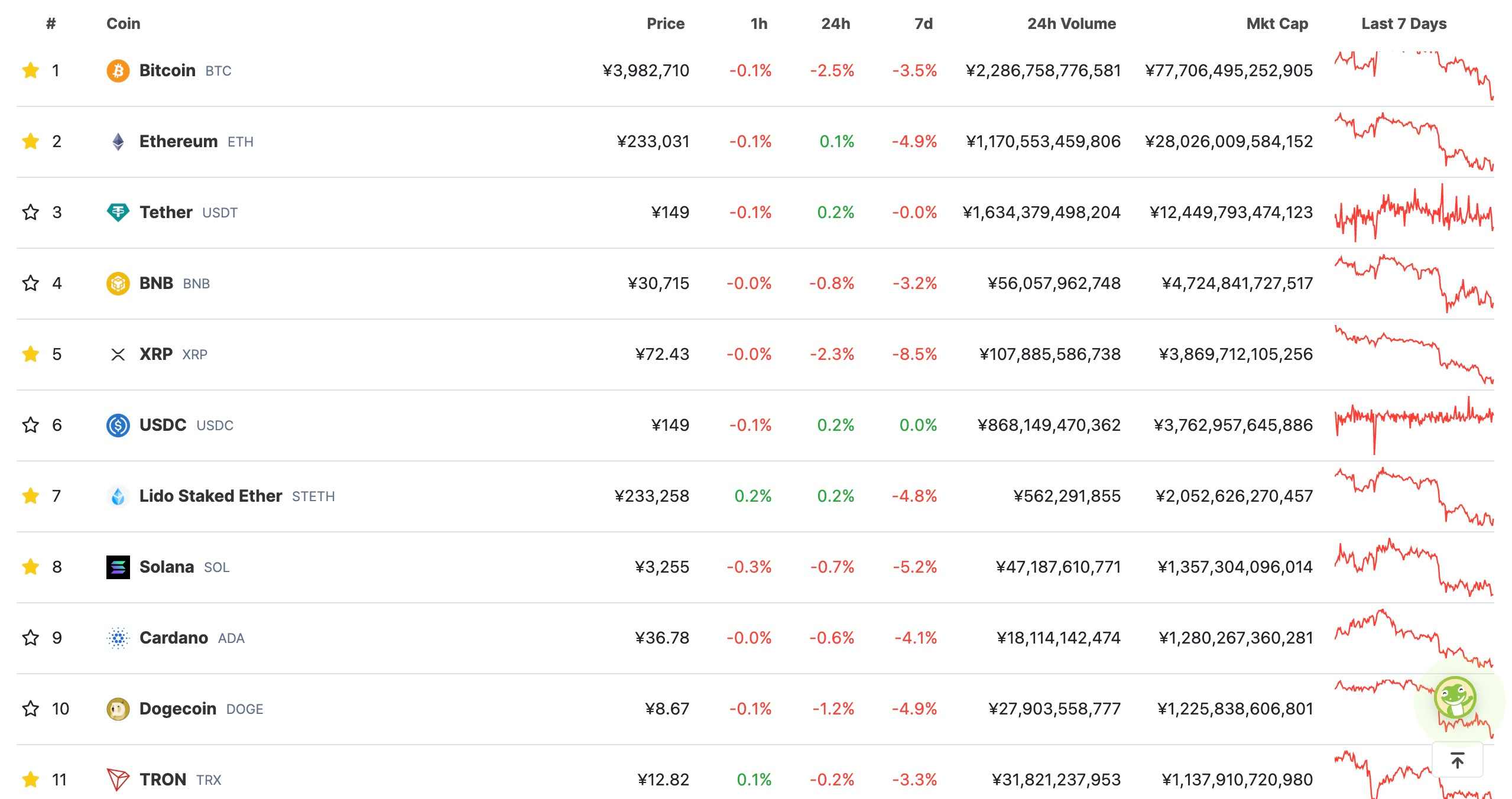Open the Solana coin page
Viewport: 1512px width, 799px height.
167,567
